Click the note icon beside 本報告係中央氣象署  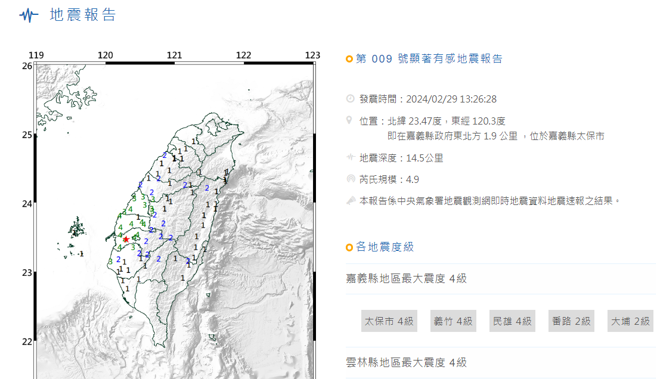pos(351,200)
